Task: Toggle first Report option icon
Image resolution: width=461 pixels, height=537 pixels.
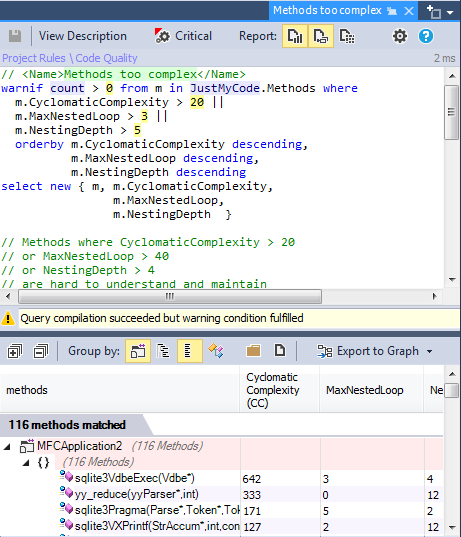Action: [x=295, y=36]
